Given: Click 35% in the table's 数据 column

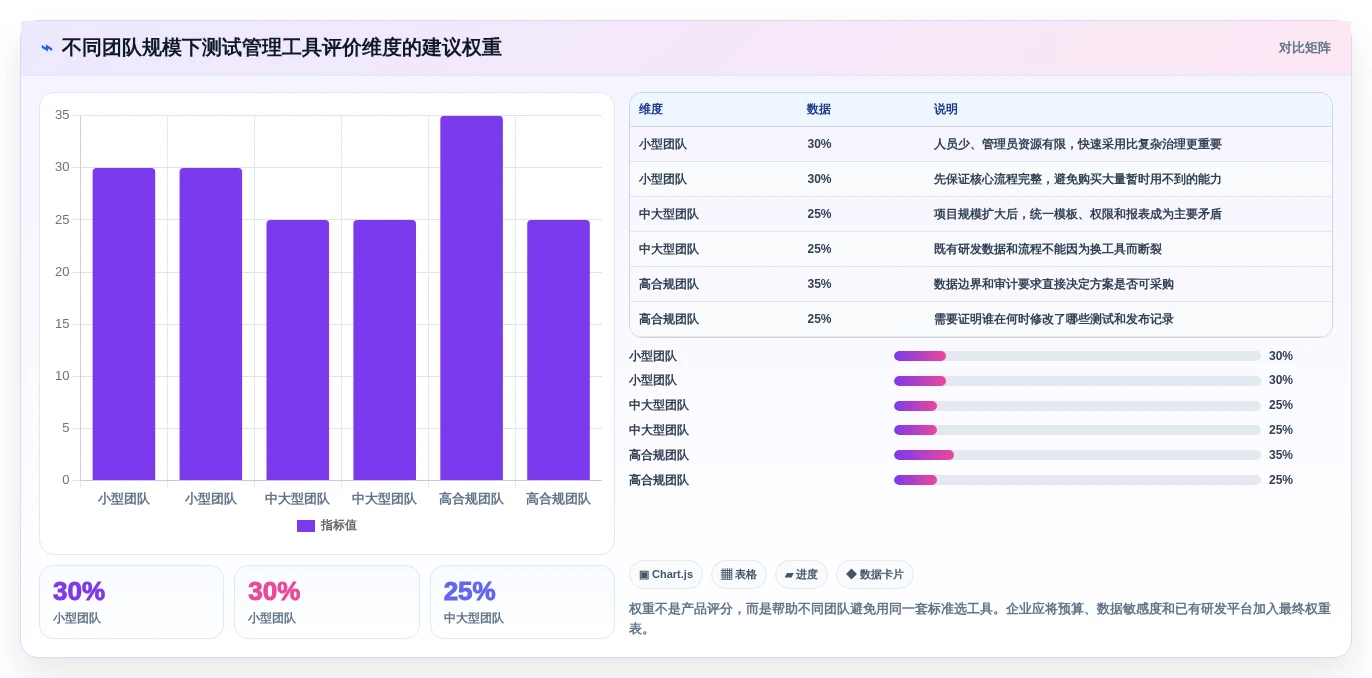Looking at the screenshot, I should [819, 284].
